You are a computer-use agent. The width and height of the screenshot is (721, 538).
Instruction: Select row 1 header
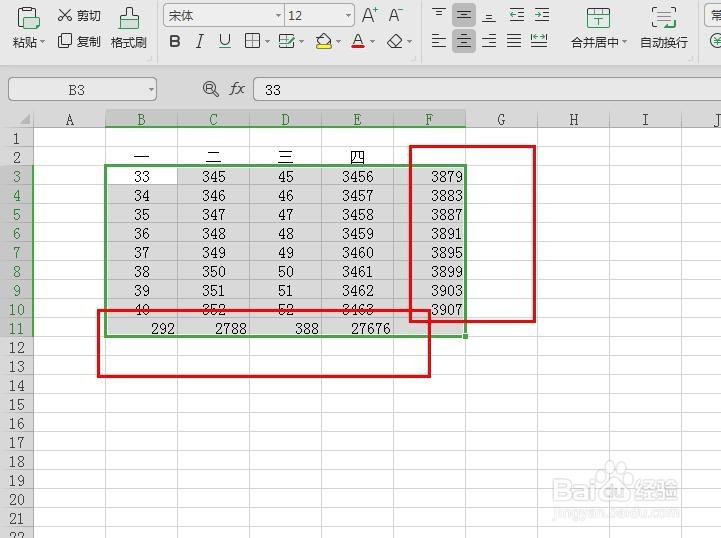17,138
